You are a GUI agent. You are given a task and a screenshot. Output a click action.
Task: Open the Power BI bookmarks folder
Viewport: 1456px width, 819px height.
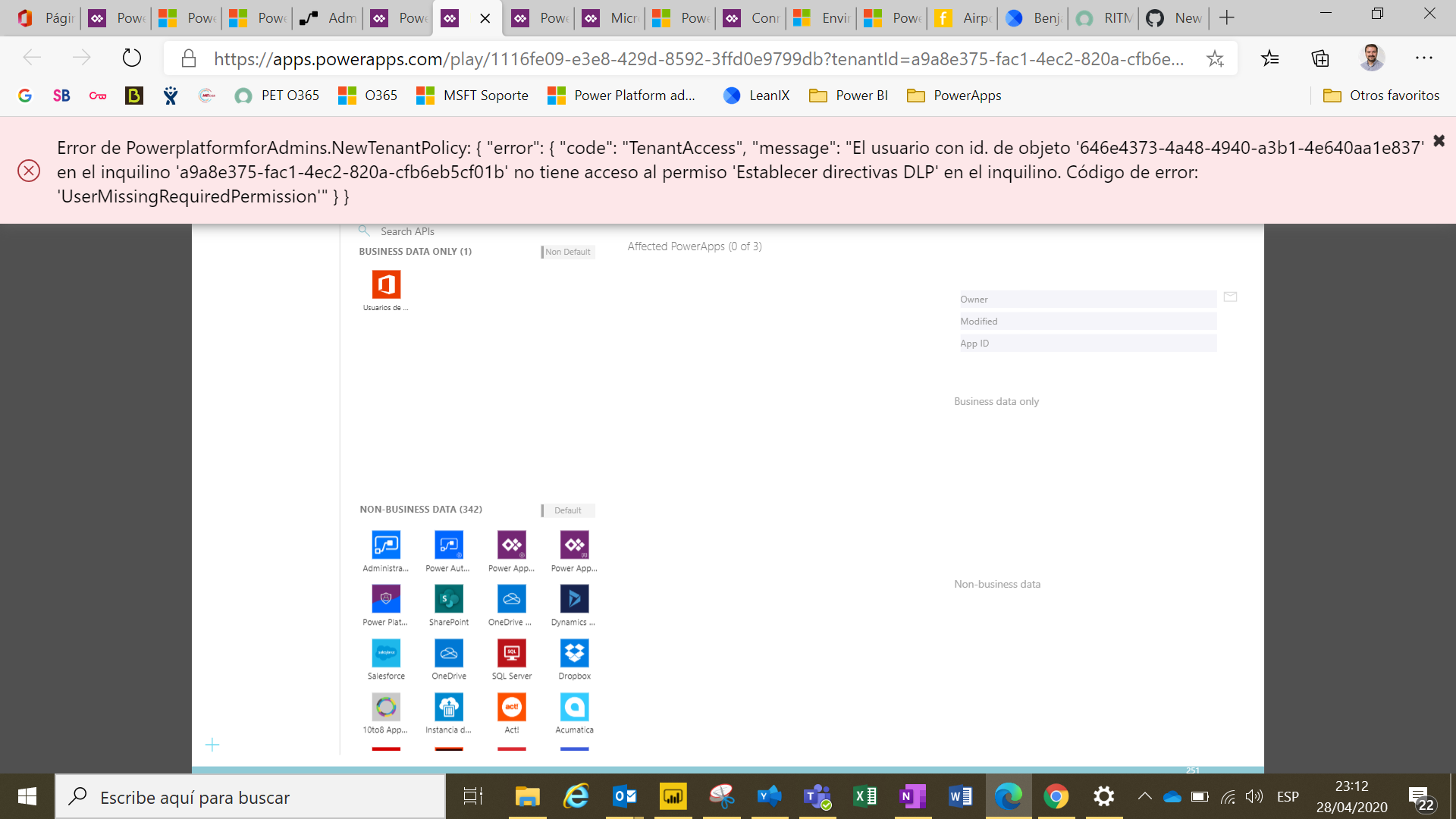[x=849, y=96]
